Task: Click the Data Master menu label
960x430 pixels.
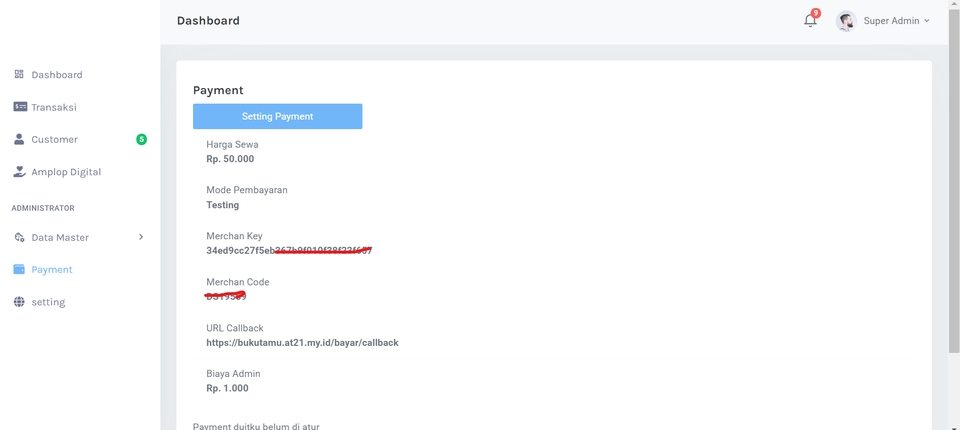Action: [60, 238]
